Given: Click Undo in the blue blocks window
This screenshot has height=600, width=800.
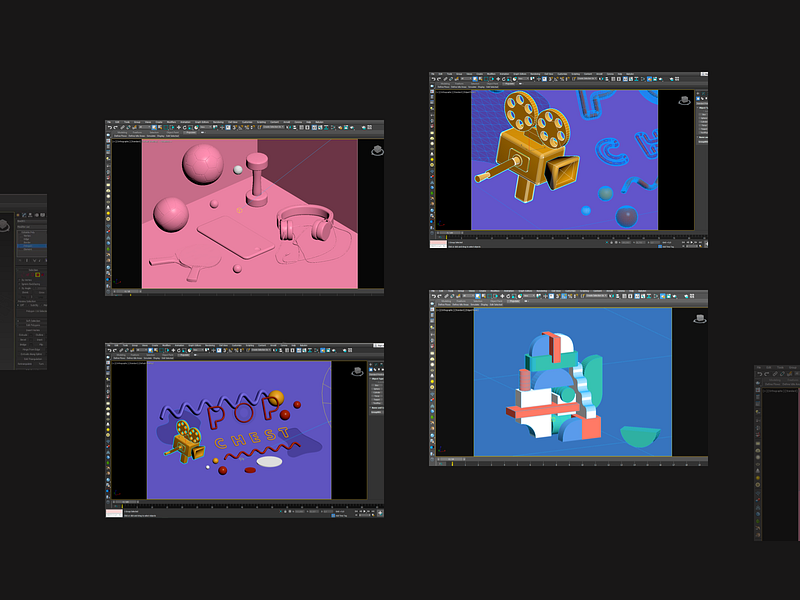Looking at the screenshot, I should pyautogui.click(x=434, y=296).
